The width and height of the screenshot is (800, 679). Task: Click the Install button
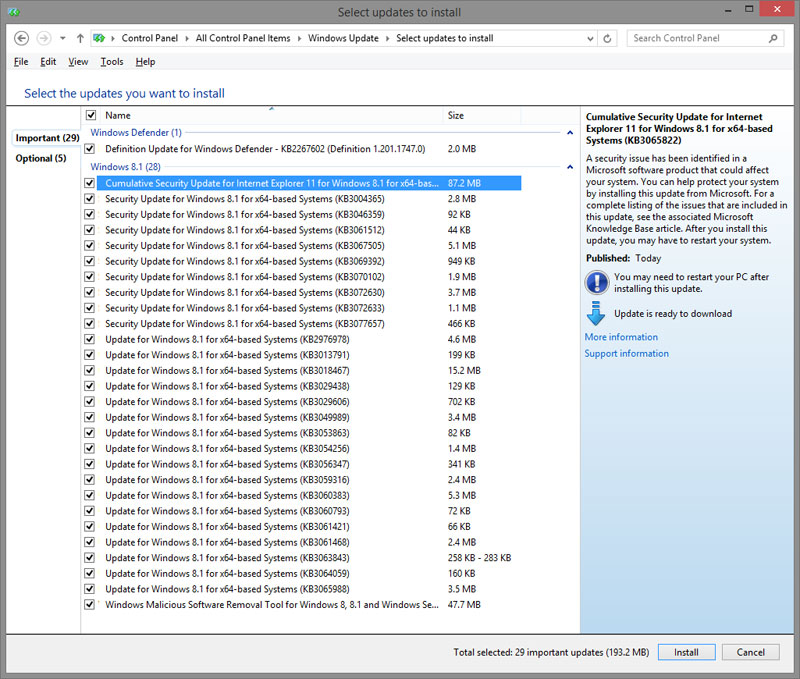click(686, 652)
